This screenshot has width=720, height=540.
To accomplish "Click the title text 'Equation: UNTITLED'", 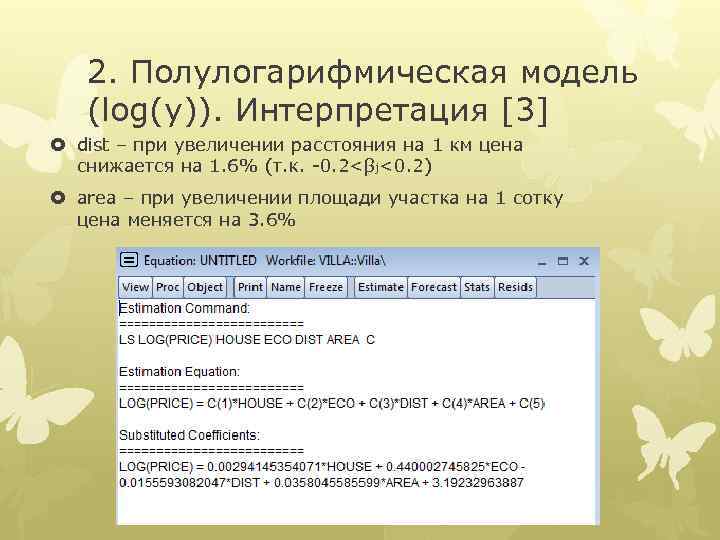I will 200,261.
